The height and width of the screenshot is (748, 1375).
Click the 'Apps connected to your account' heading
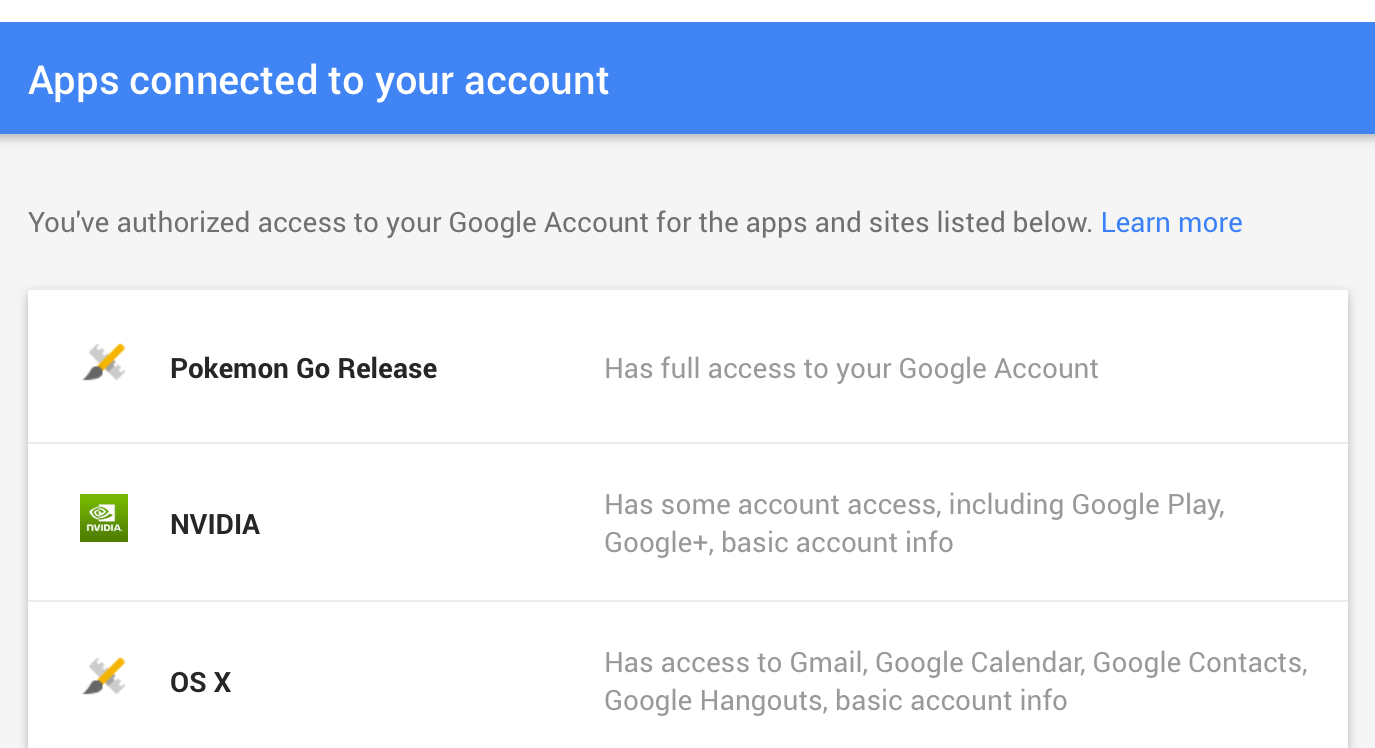[x=319, y=80]
